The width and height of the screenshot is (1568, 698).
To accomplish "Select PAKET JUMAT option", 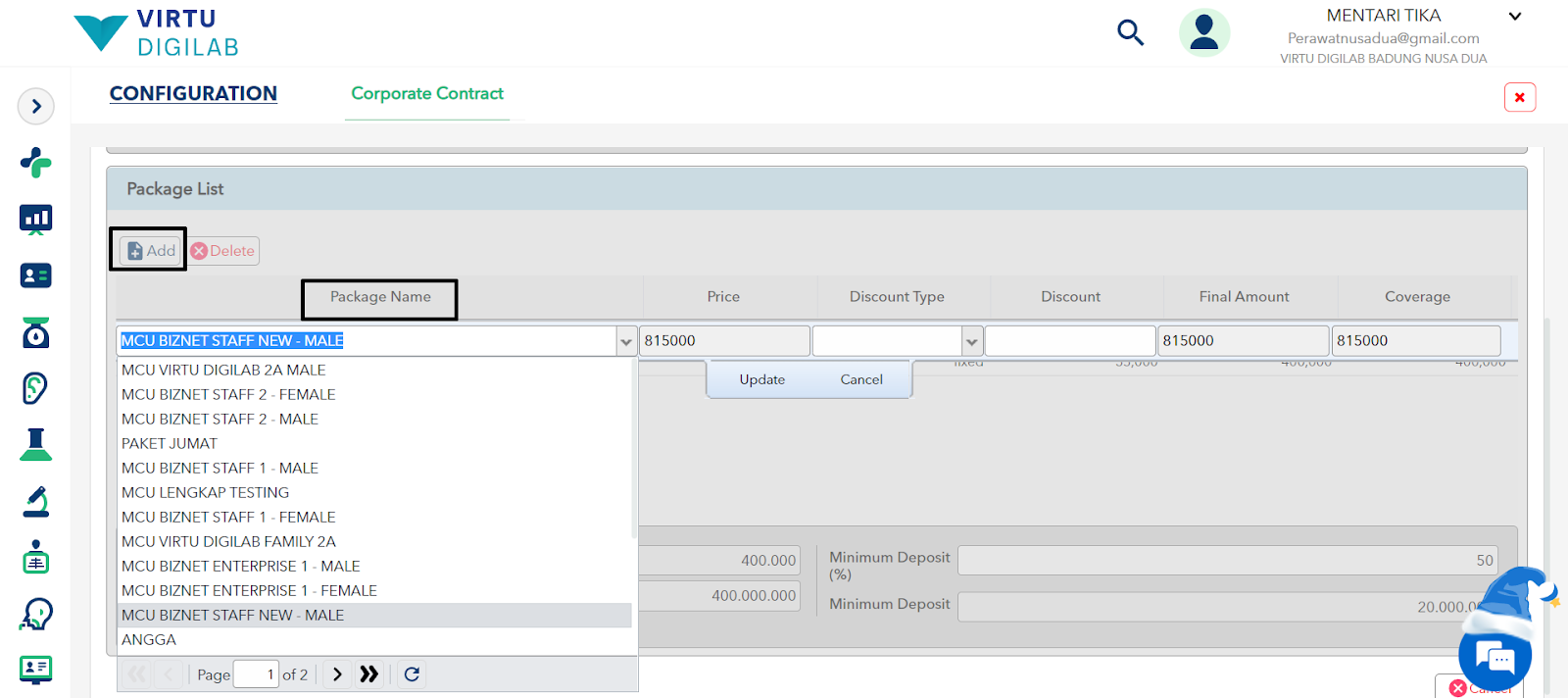I will [x=374, y=443].
